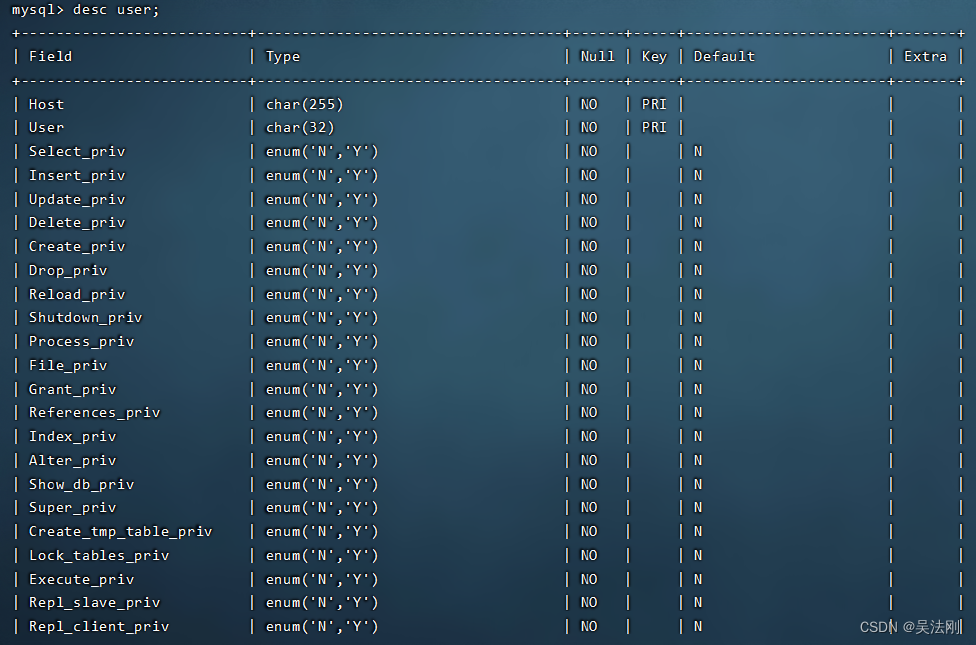976x645 pixels.
Task: Click the 'desc user;' command text
Action: pos(116,10)
